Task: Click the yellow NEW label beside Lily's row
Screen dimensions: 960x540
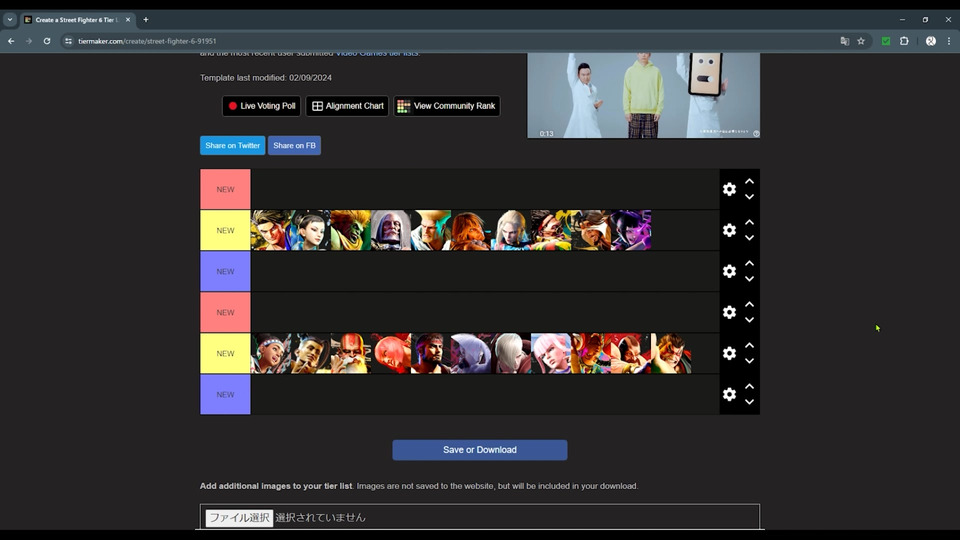Action: [225, 353]
